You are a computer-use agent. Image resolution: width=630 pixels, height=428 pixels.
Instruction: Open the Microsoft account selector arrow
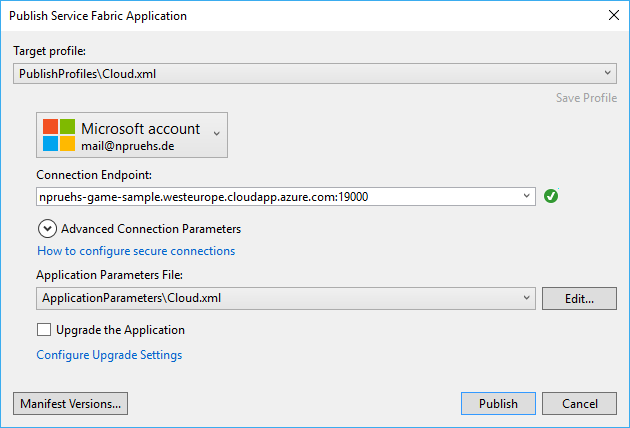(x=217, y=132)
